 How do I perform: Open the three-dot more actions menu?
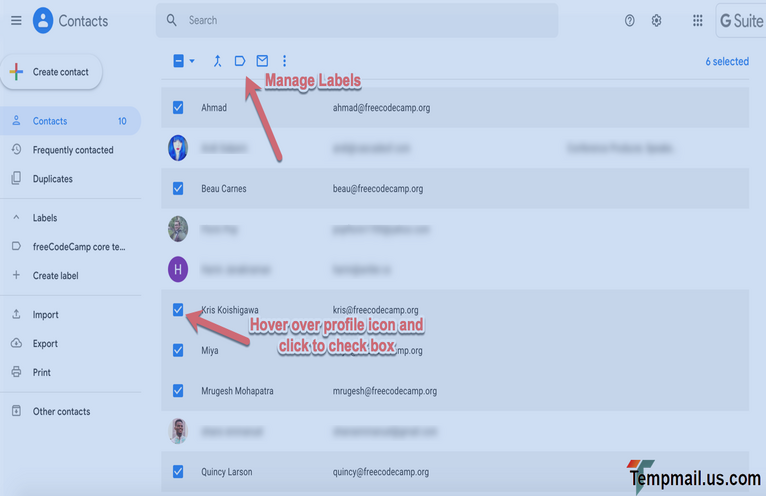point(284,61)
